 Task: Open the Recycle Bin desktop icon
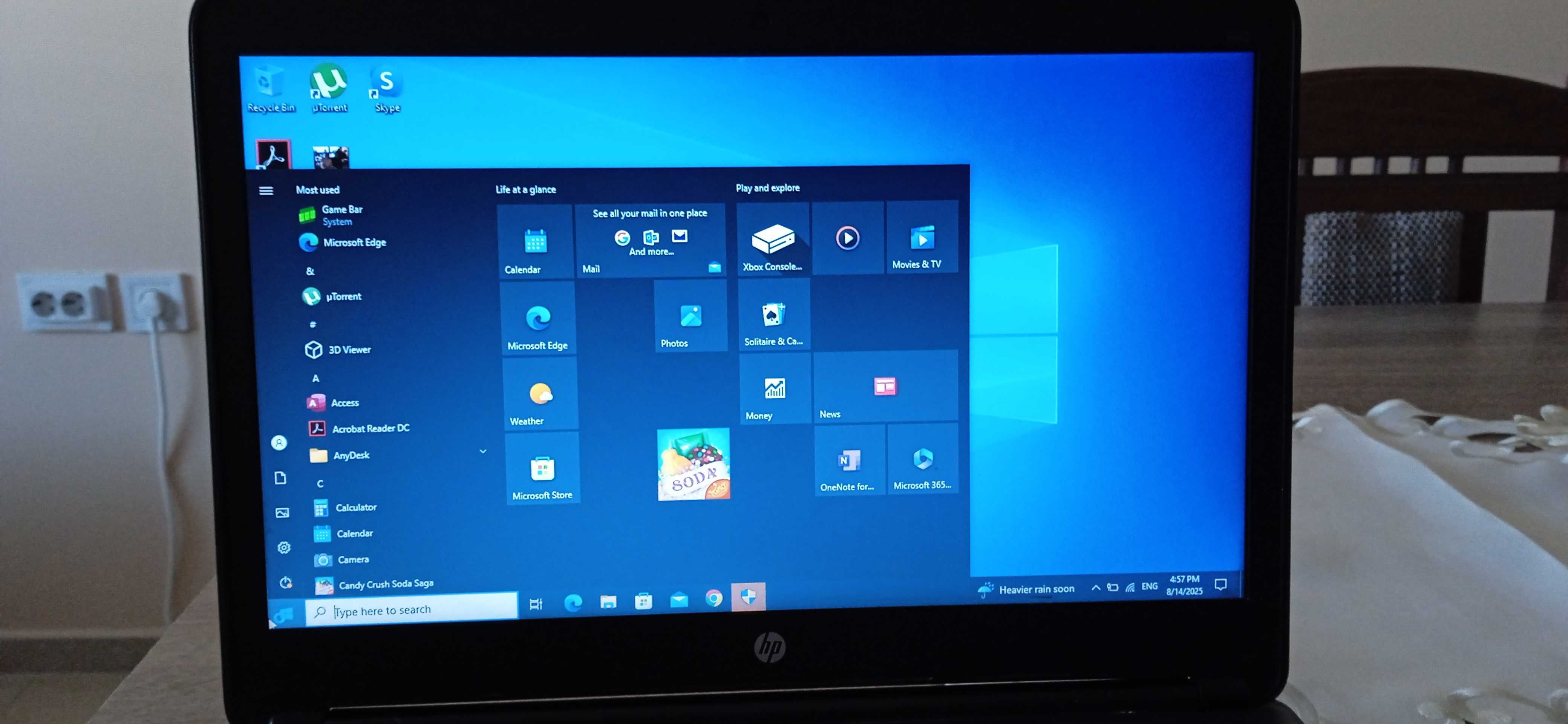[x=270, y=89]
